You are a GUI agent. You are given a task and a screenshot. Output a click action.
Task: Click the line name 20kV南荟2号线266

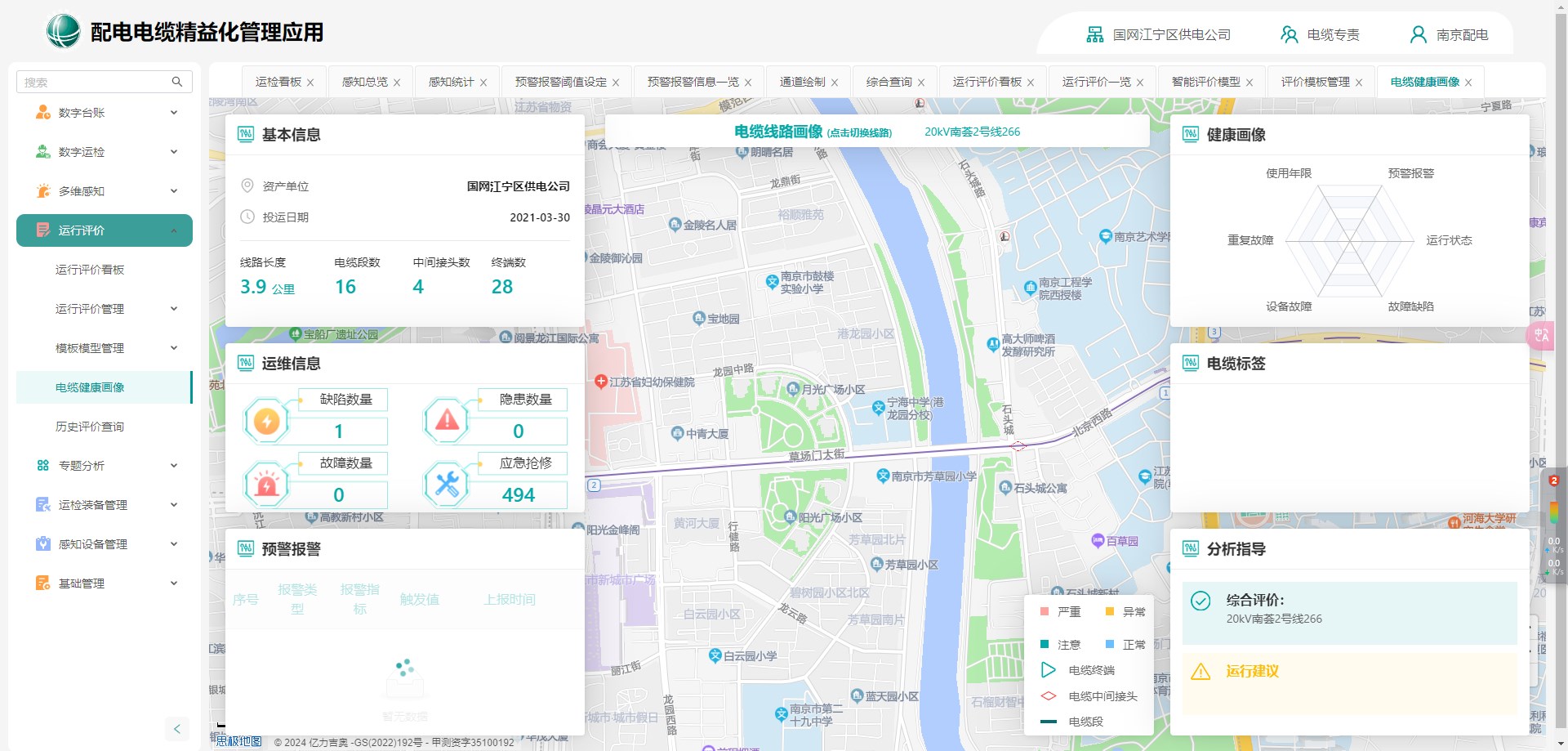pos(972,132)
